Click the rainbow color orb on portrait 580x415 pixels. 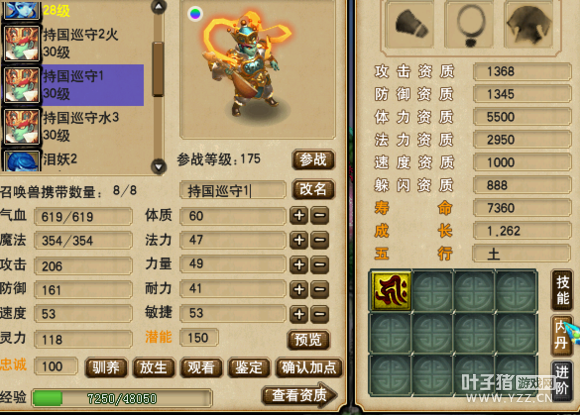pos(195,14)
